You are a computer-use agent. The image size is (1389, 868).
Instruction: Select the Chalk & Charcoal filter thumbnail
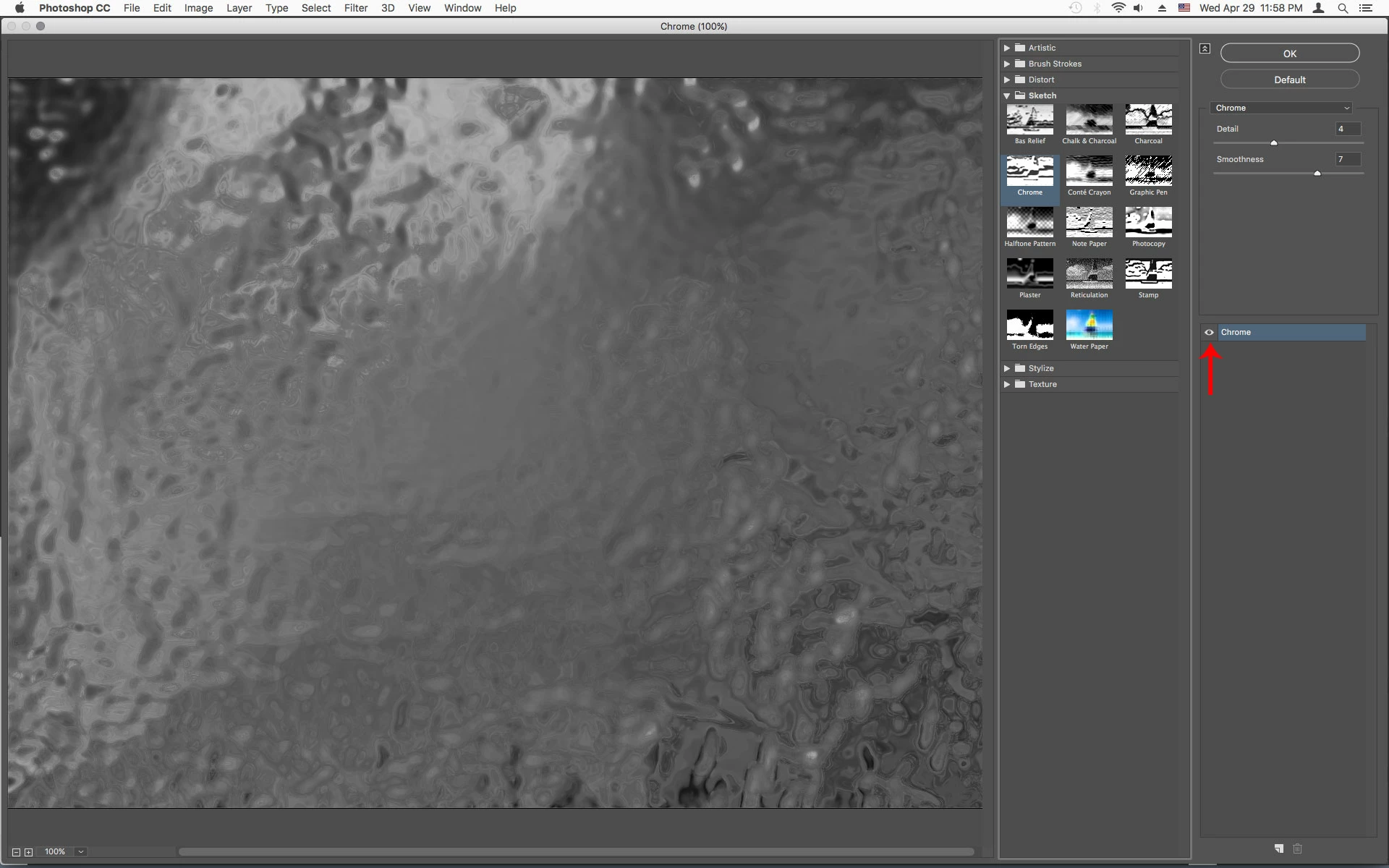point(1089,120)
